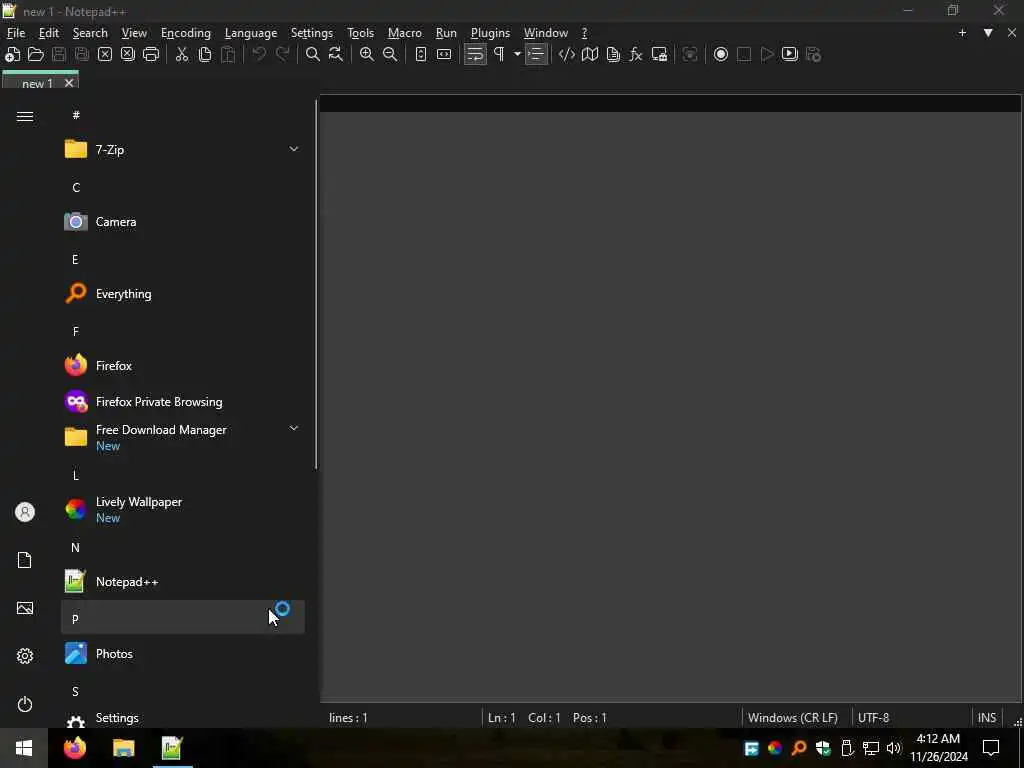Click the UTF-8 encoding status field
Image resolution: width=1024 pixels, height=768 pixels.
pyautogui.click(x=910, y=718)
